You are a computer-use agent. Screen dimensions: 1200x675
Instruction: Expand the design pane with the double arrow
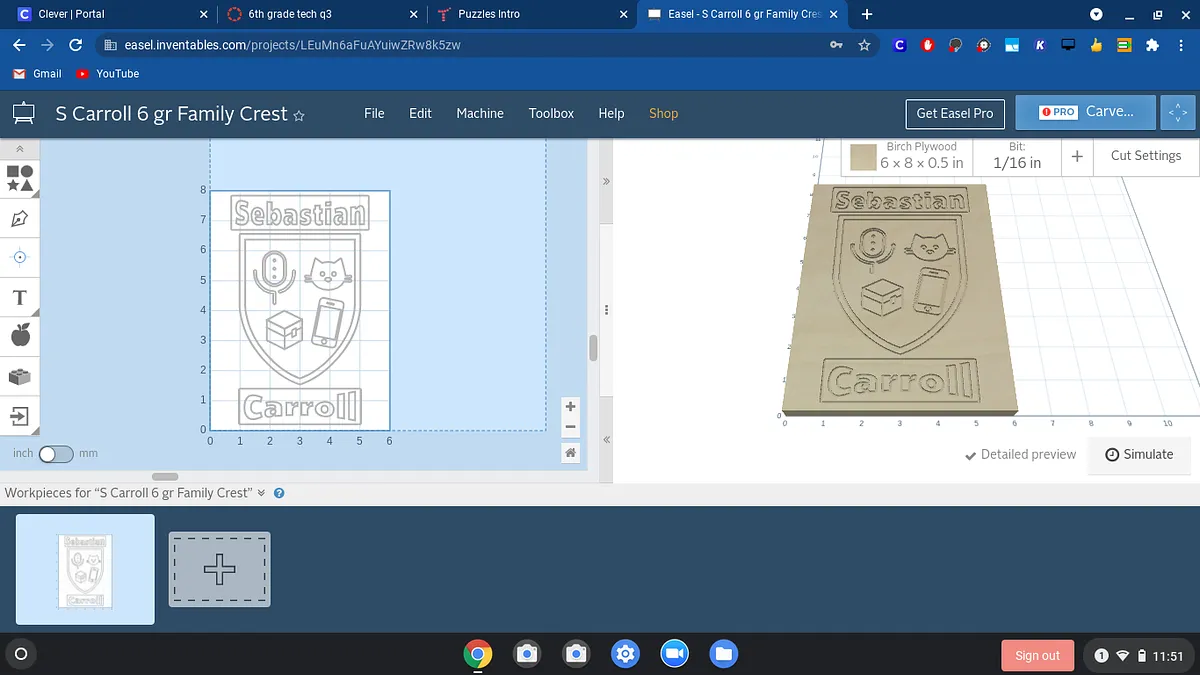tap(605, 182)
